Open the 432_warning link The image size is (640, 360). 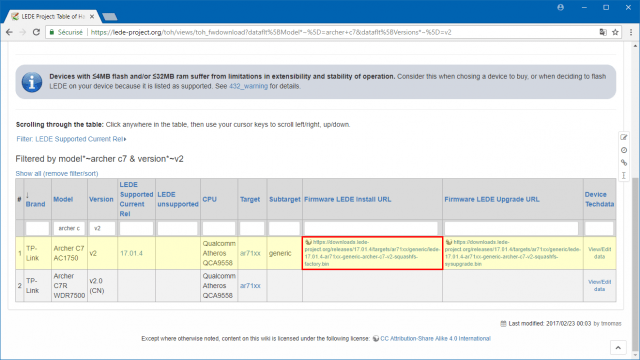(x=248, y=86)
